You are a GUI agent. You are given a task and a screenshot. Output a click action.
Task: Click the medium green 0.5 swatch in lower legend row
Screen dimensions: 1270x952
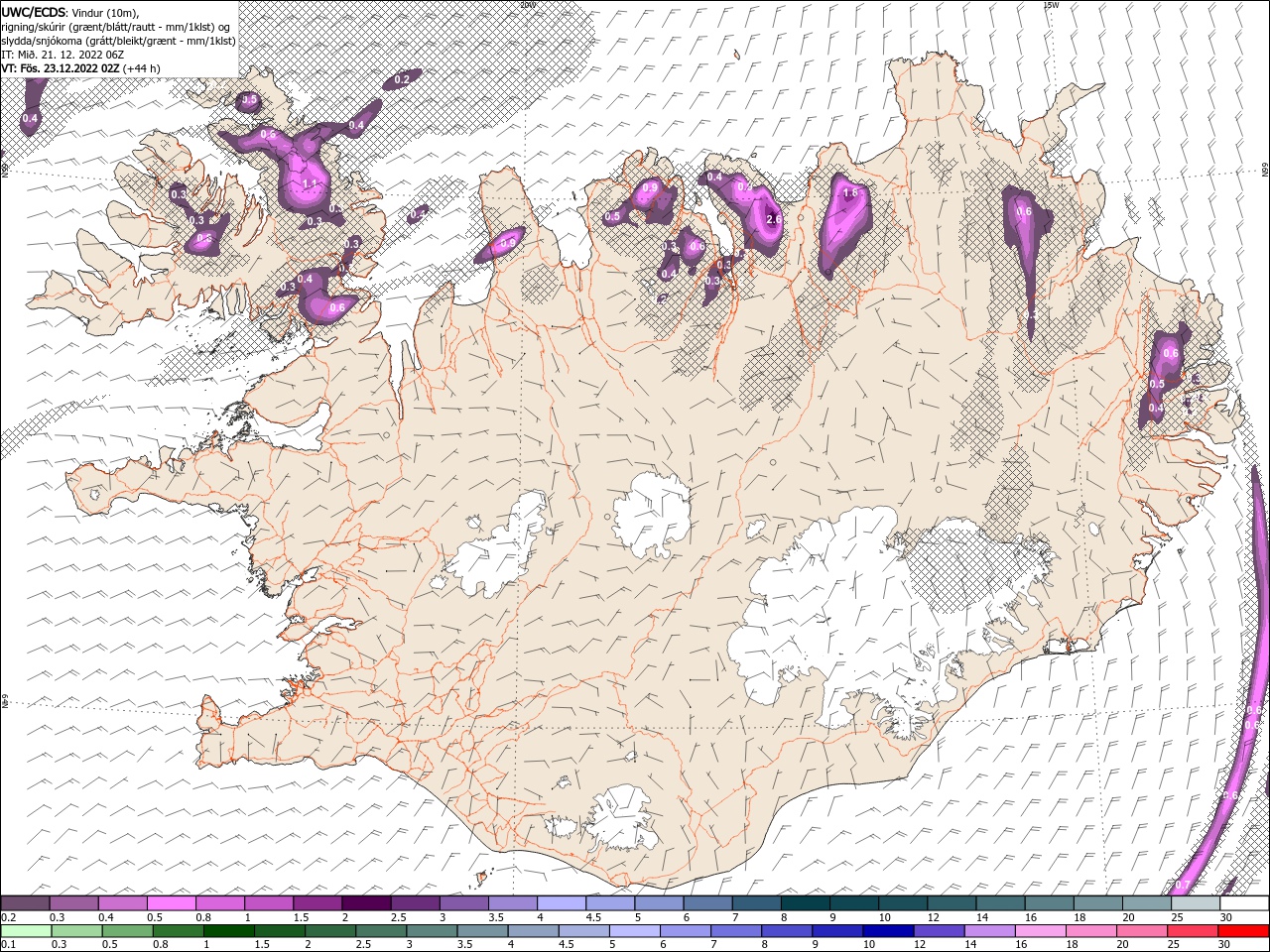pos(128,931)
